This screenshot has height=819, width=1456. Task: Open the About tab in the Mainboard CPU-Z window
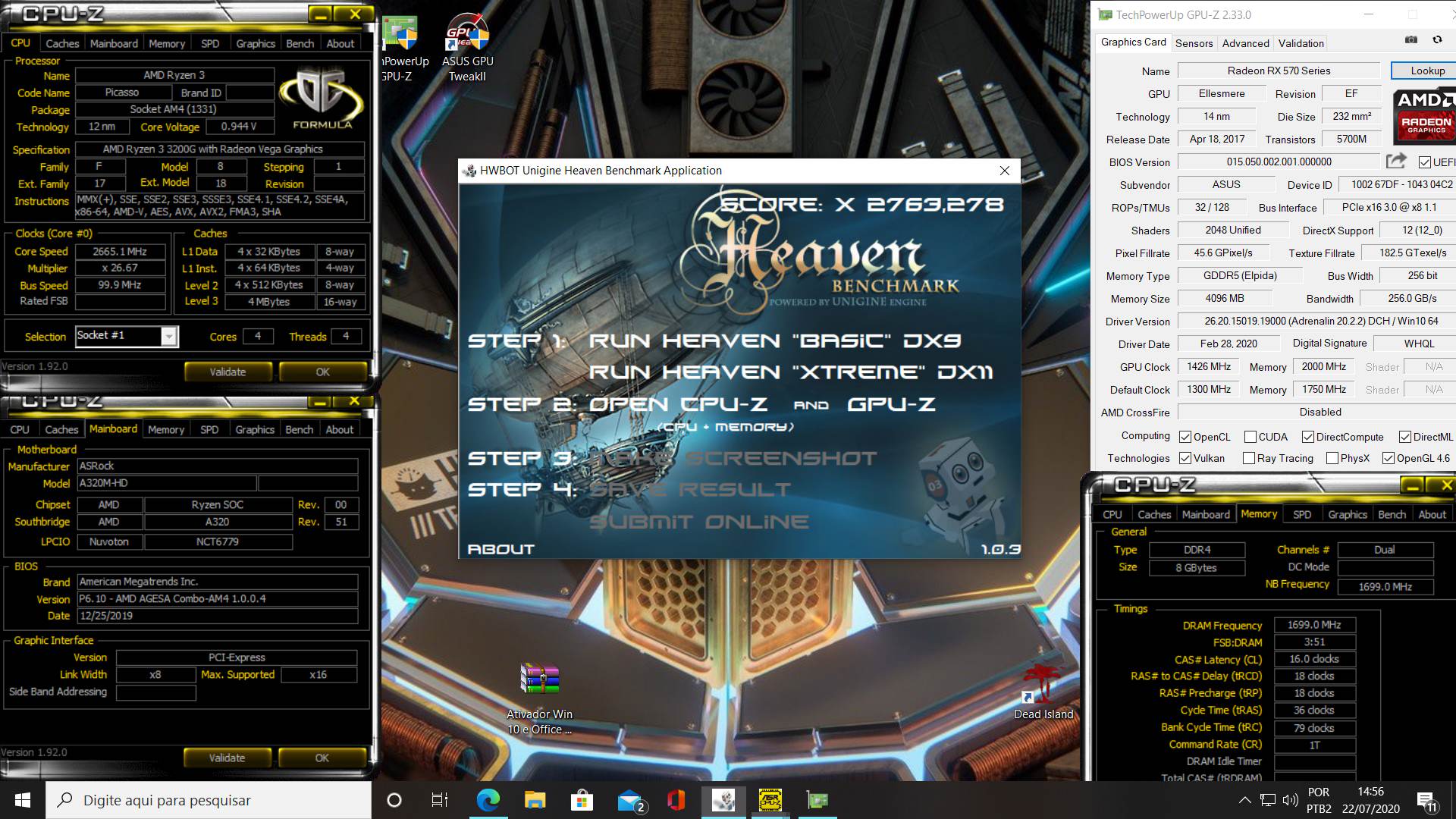click(340, 430)
